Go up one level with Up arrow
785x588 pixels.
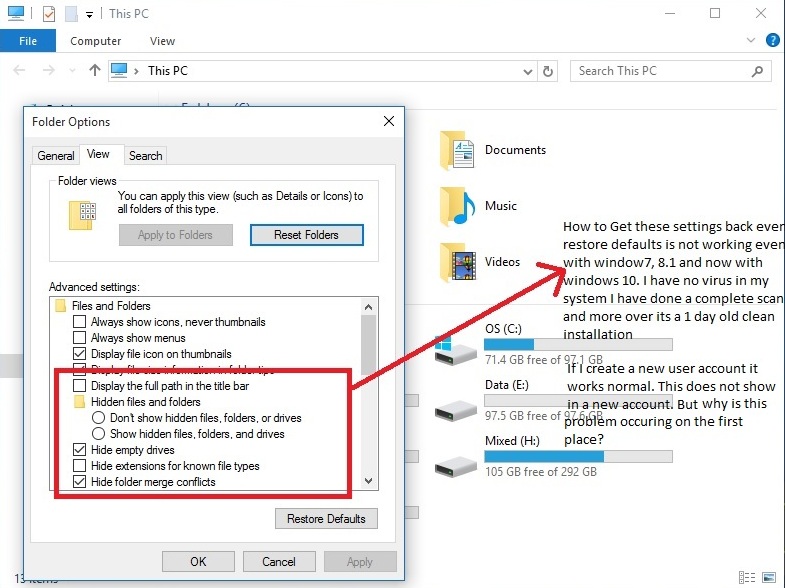tap(95, 70)
